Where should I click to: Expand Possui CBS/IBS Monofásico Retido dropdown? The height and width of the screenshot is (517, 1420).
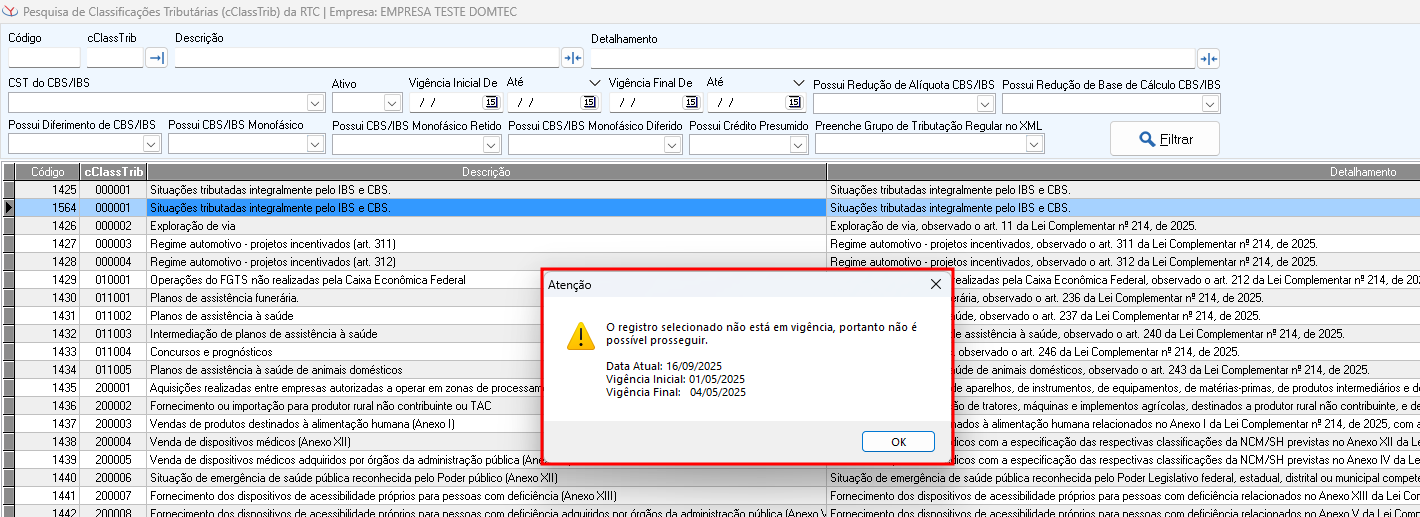491,145
